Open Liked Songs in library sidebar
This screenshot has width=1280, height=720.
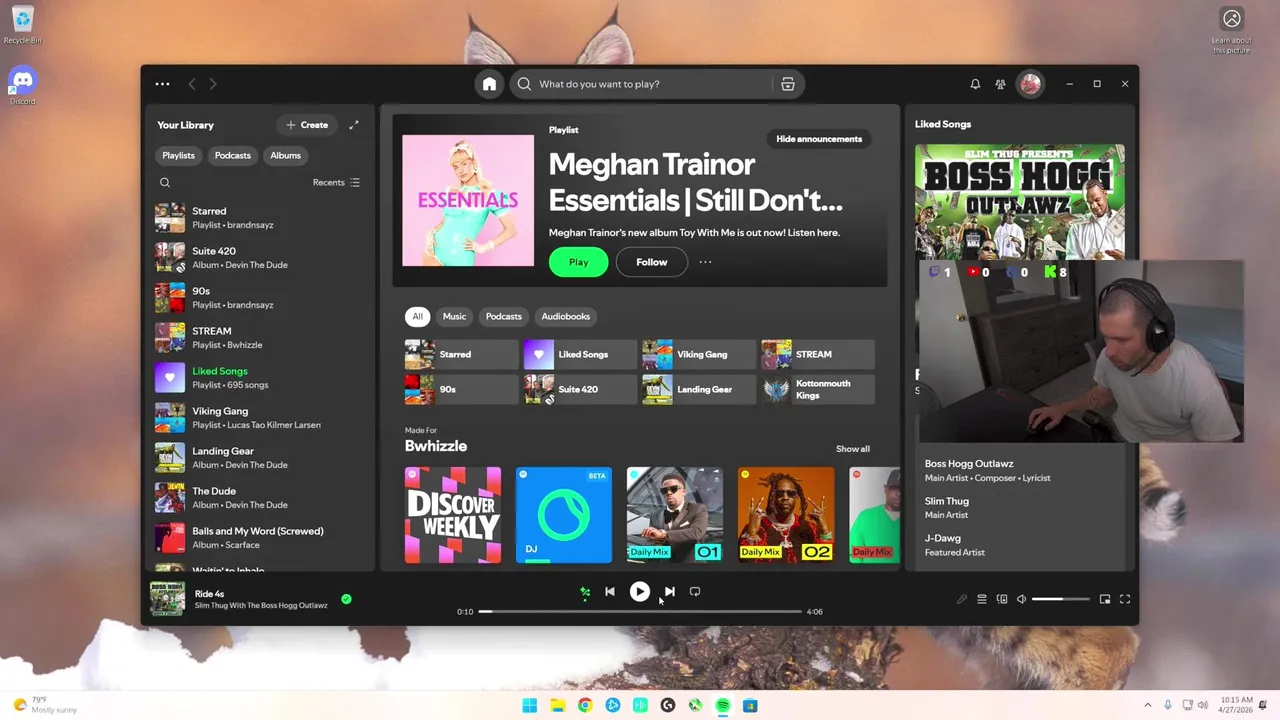(260, 377)
